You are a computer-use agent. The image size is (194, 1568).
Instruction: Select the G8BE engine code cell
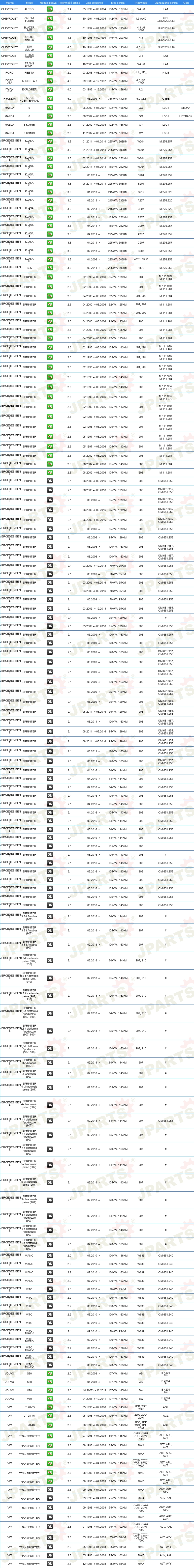click(x=166, y=99)
